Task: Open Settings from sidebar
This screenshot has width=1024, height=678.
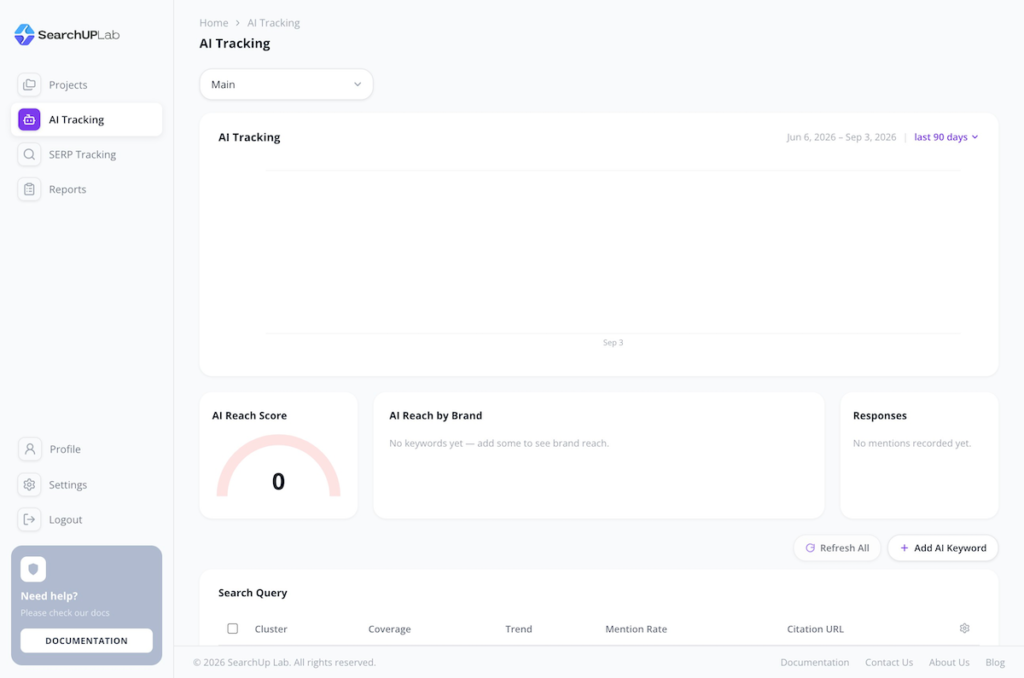Action: click(68, 485)
